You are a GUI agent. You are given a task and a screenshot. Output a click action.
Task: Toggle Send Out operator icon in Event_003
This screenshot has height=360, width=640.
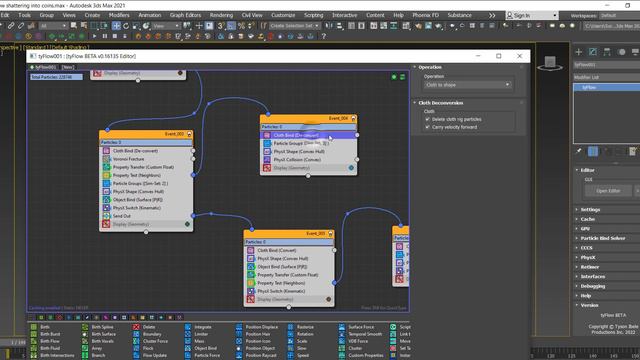106,216
